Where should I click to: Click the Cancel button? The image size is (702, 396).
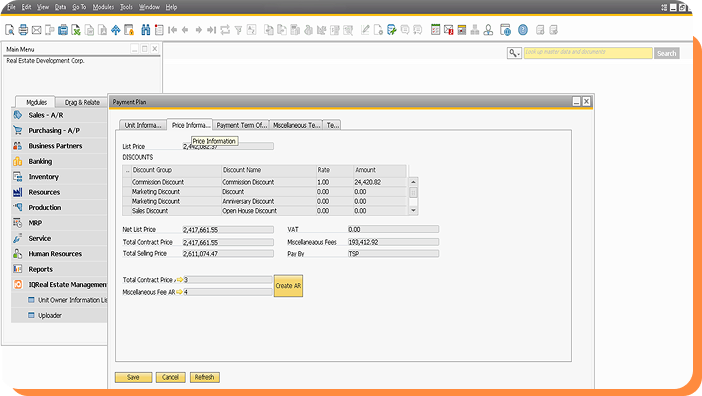pos(171,377)
